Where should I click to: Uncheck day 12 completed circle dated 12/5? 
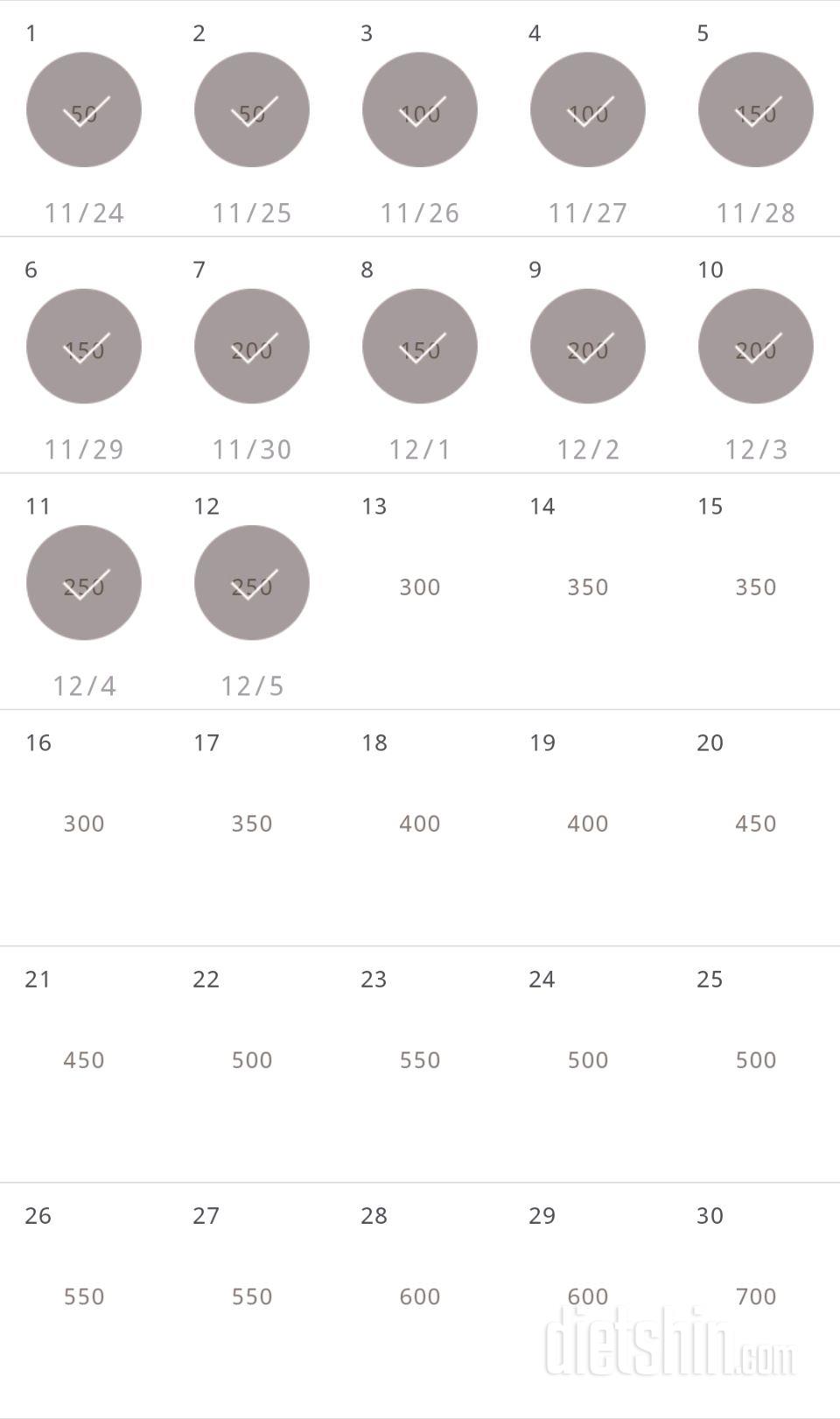pos(252,583)
